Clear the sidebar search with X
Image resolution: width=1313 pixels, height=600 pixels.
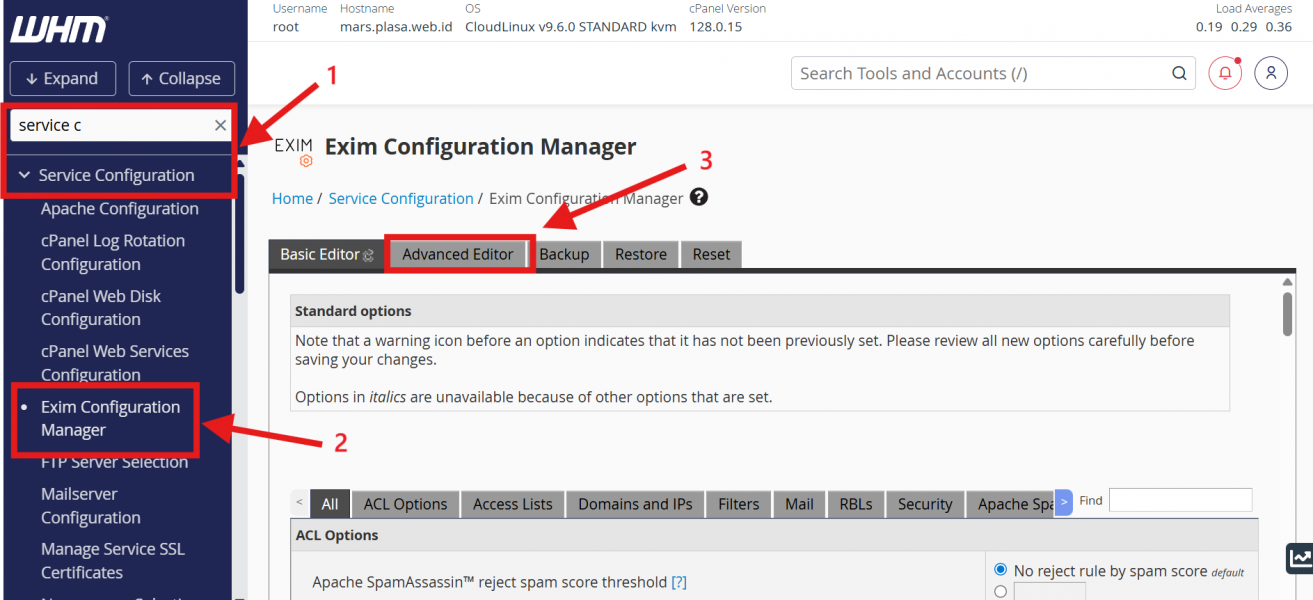[x=220, y=125]
